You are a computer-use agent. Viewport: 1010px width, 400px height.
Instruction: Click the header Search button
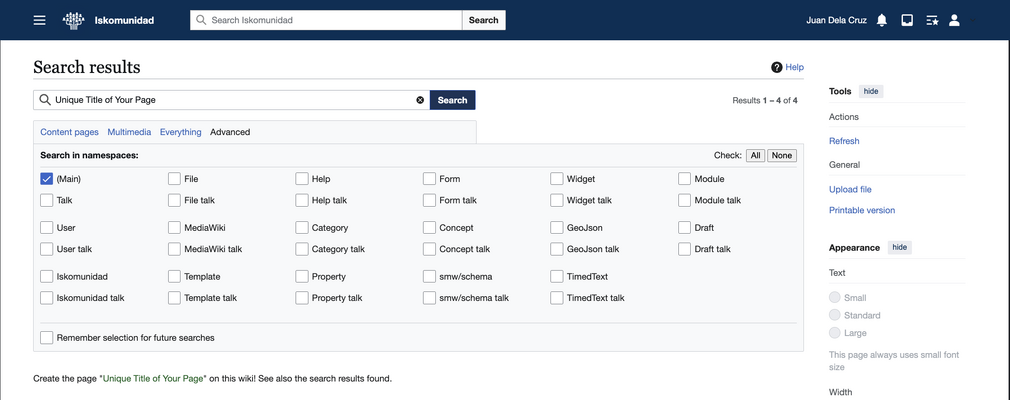(484, 20)
